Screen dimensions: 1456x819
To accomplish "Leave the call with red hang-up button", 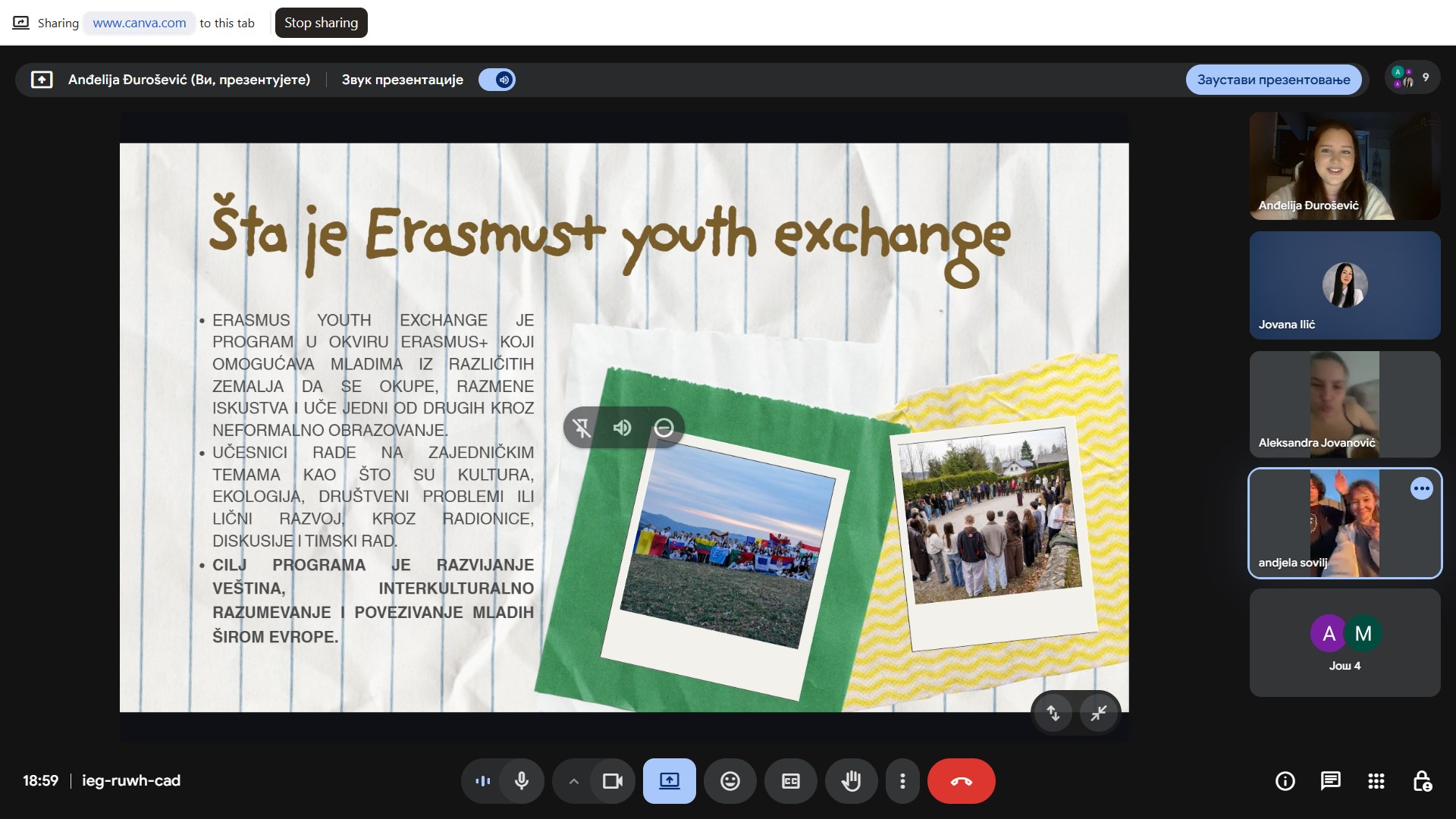I will coord(962,781).
